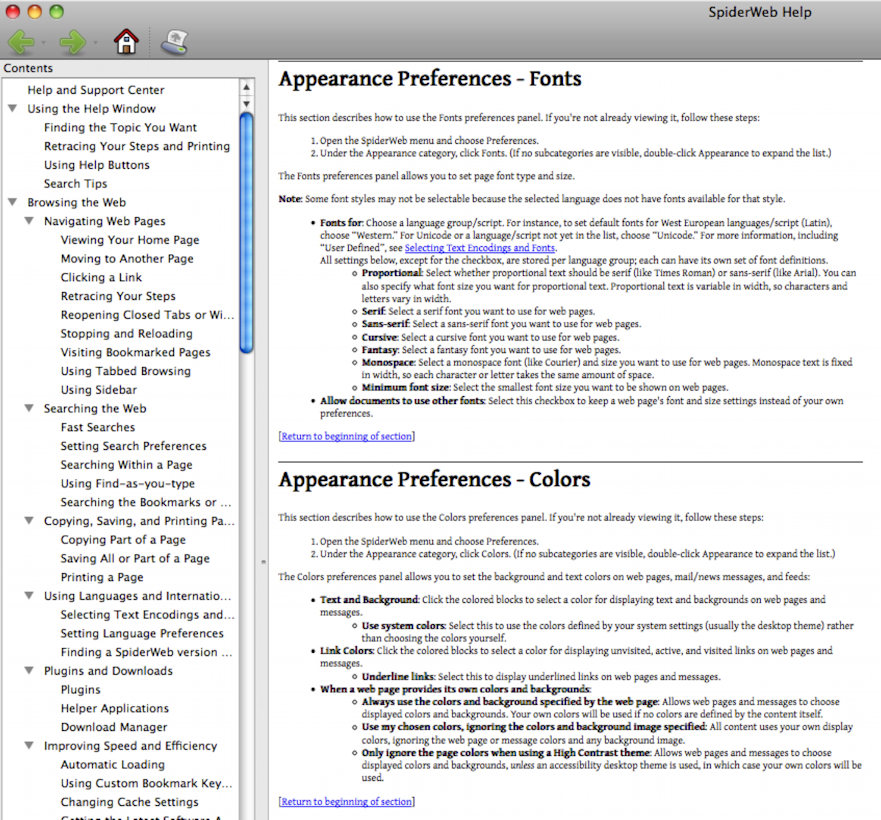
Task: Click the Appearance Preferences - Colors heading
Action: pyautogui.click(x=434, y=479)
